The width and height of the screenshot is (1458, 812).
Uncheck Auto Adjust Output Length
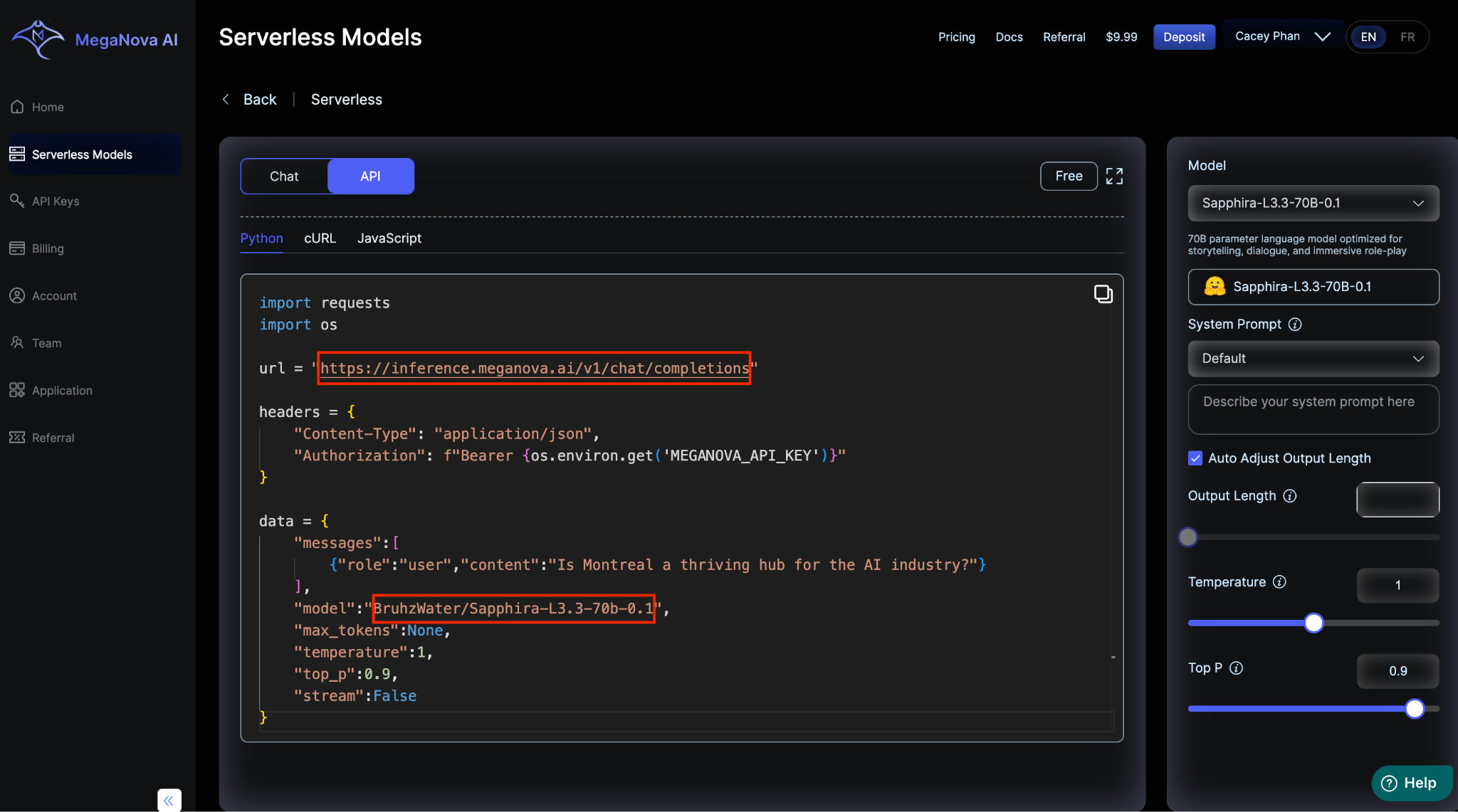click(1195, 458)
